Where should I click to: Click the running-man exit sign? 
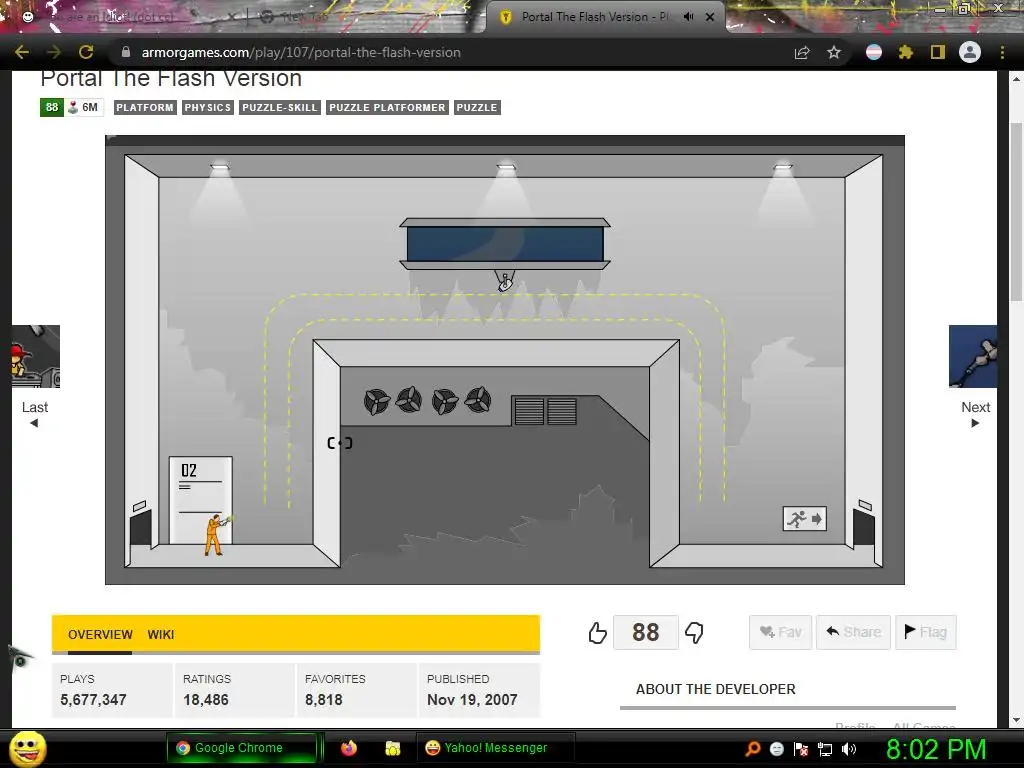[x=805, y=519]
